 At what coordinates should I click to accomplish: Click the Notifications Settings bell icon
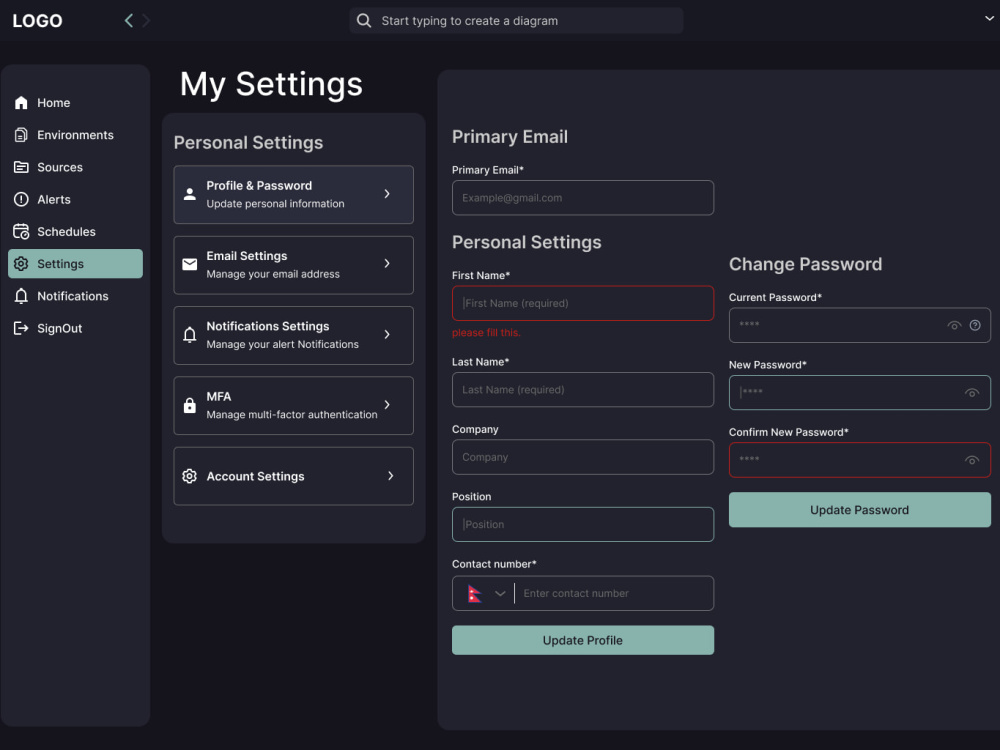[189, 334]
